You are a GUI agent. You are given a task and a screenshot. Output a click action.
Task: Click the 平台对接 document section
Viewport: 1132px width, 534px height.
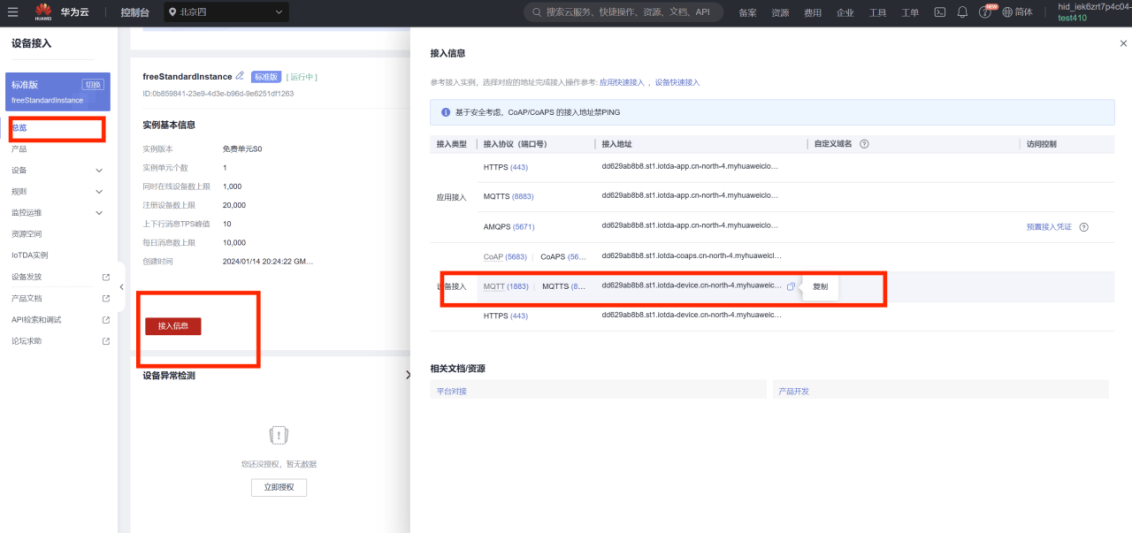click(x=598, y=390)
